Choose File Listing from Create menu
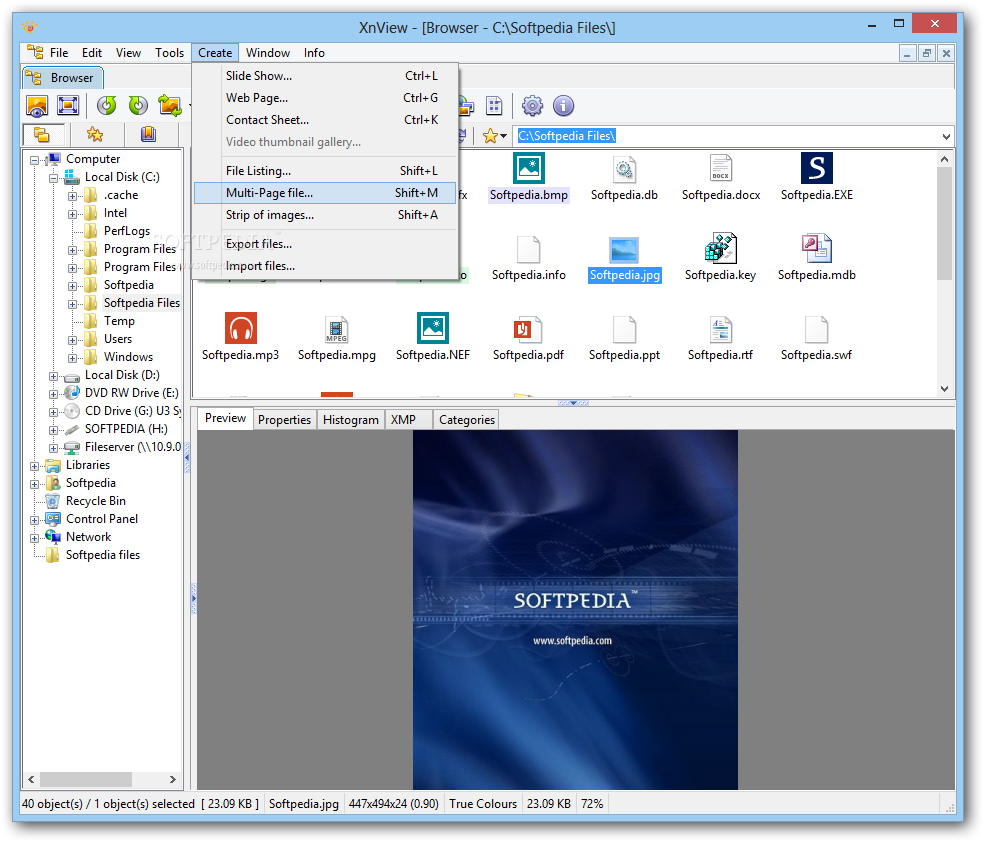984x842 pixels. [325, 171]
